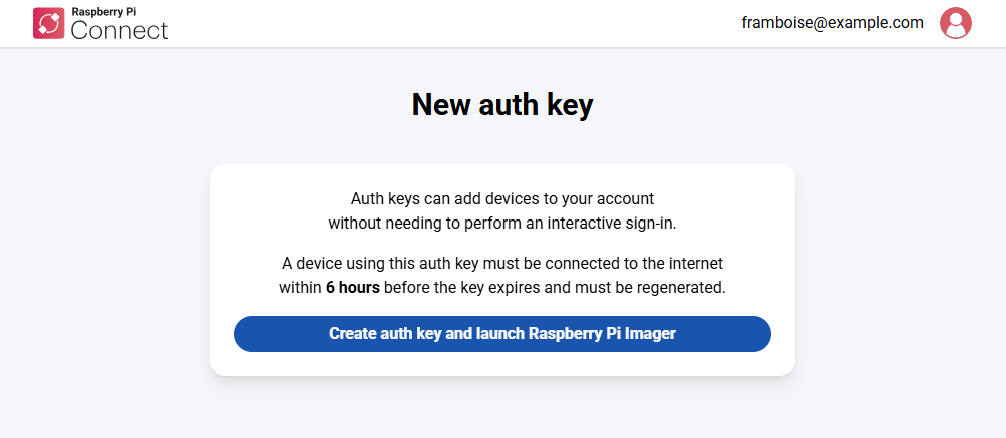This screenshot has height=438, width=1006.
Task: Click the bold 6 hours text
Action: point(352,288)
